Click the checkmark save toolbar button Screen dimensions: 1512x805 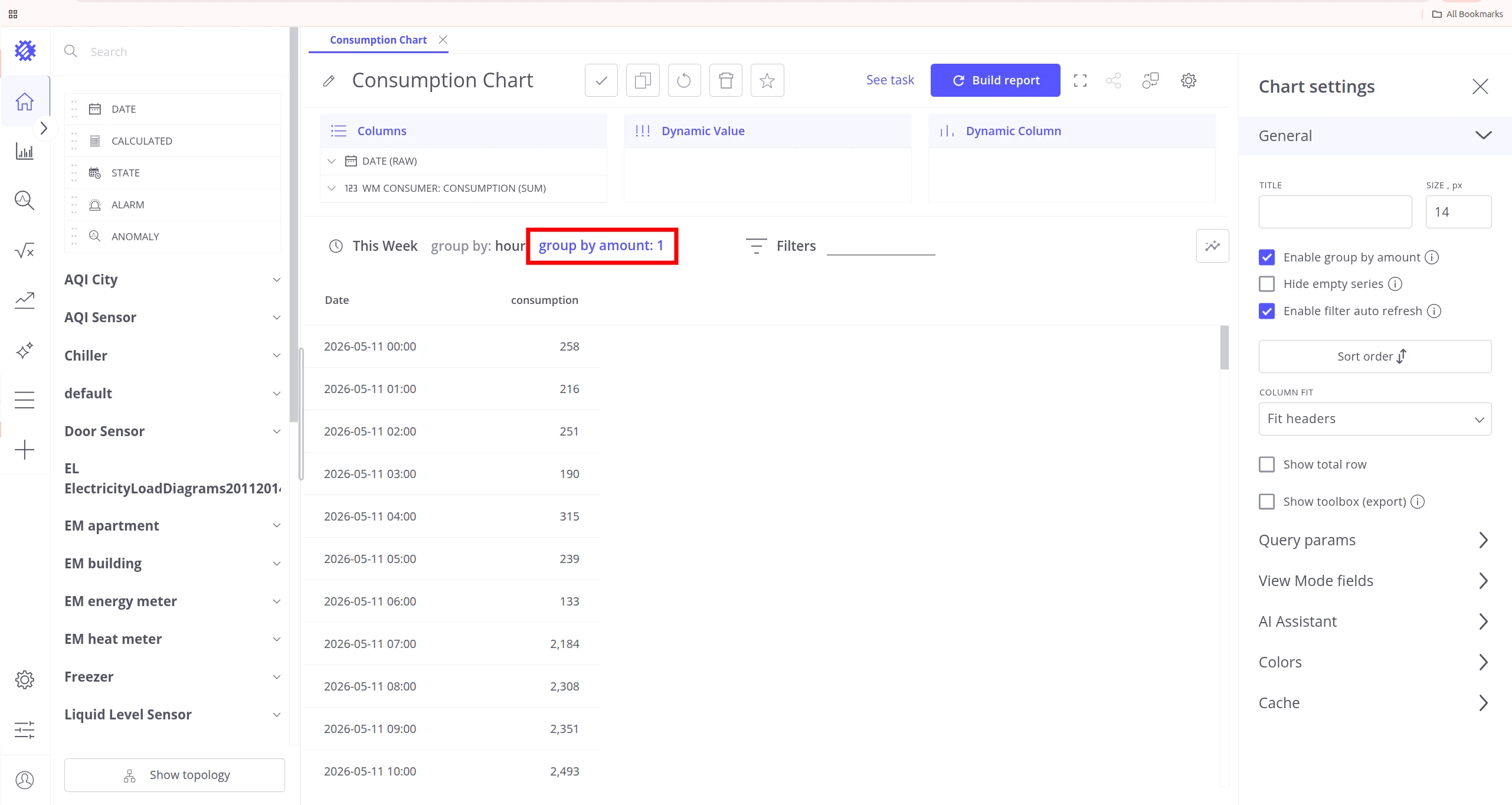coord(601,80)
